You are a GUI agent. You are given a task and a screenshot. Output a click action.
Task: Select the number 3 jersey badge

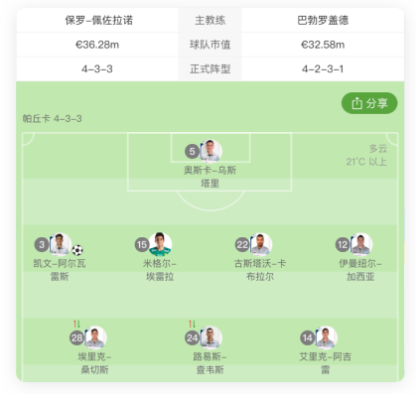(x=42, y=245)
